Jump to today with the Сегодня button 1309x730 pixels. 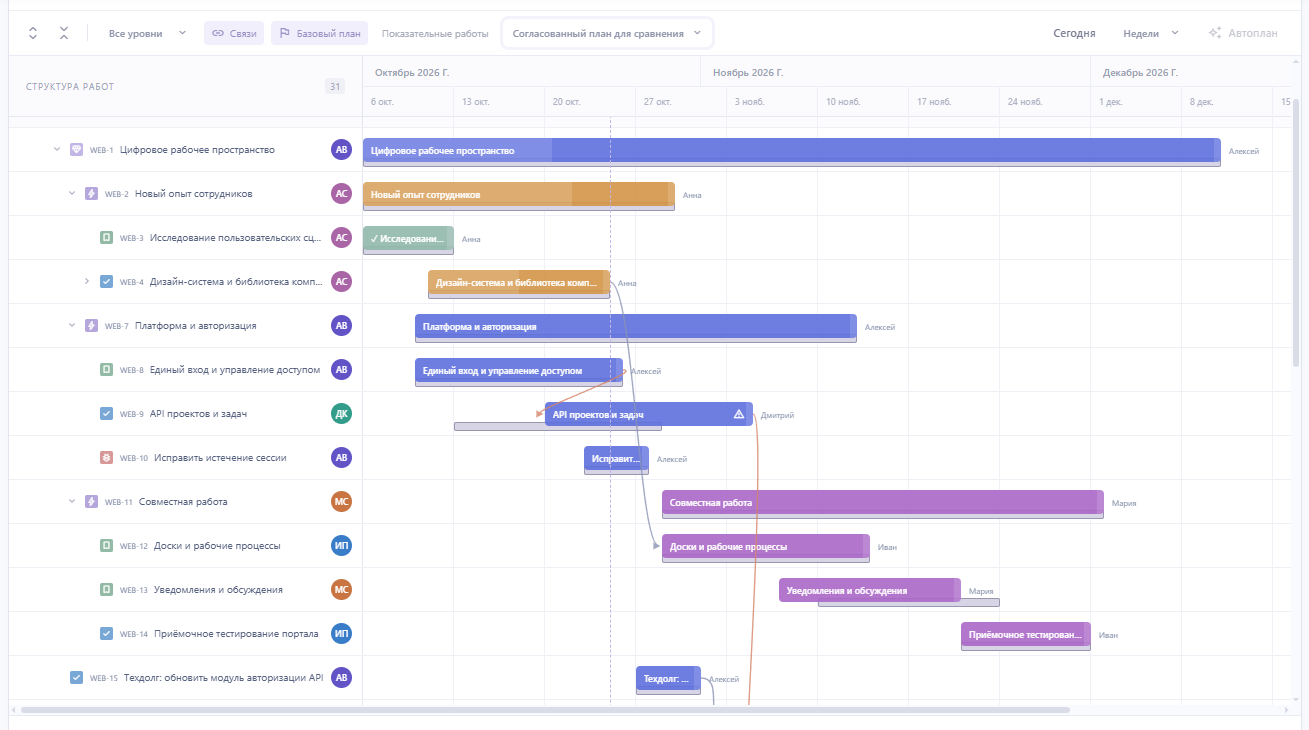(1074, 33)
